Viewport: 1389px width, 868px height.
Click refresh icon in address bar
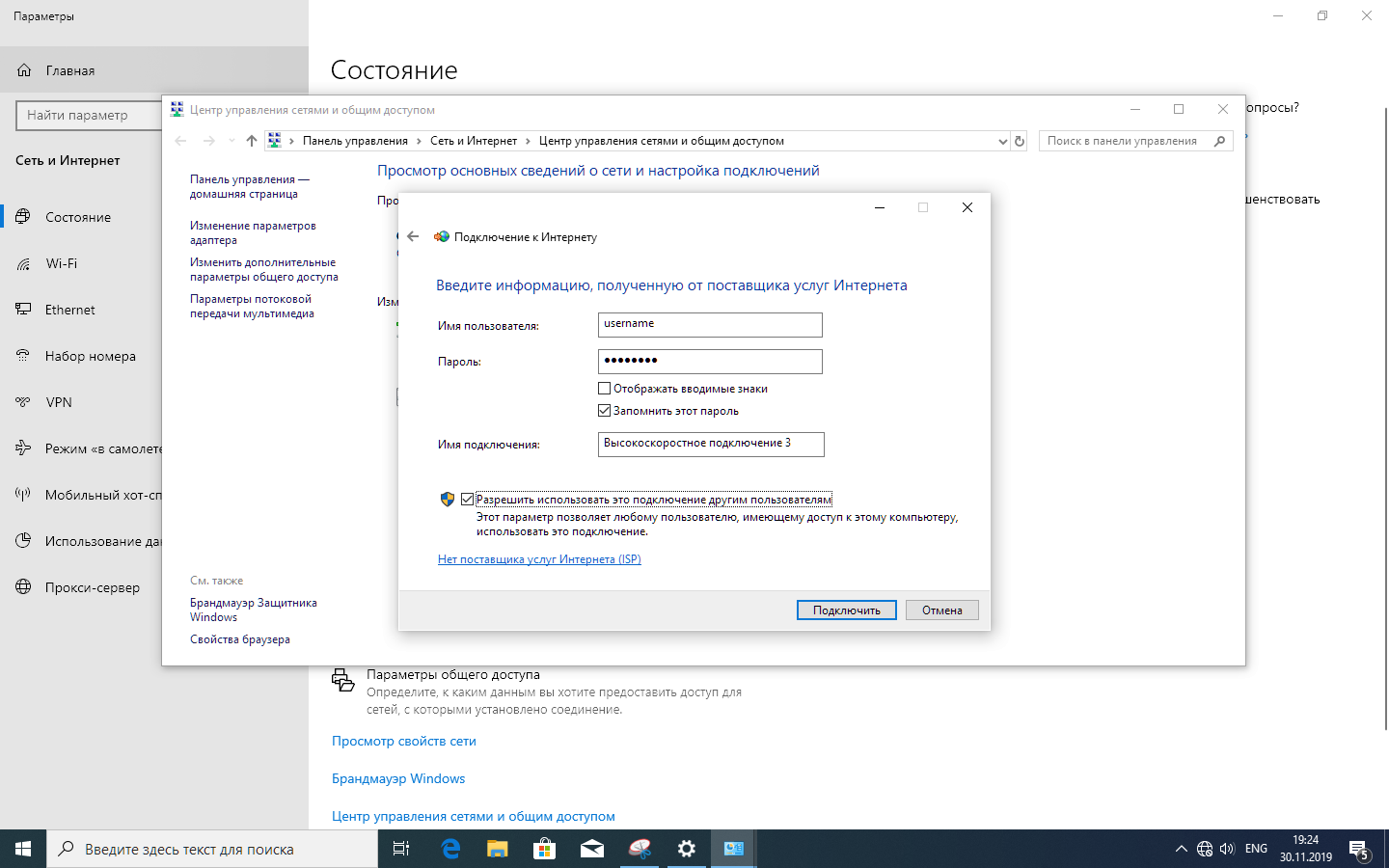pos(1020,141)
